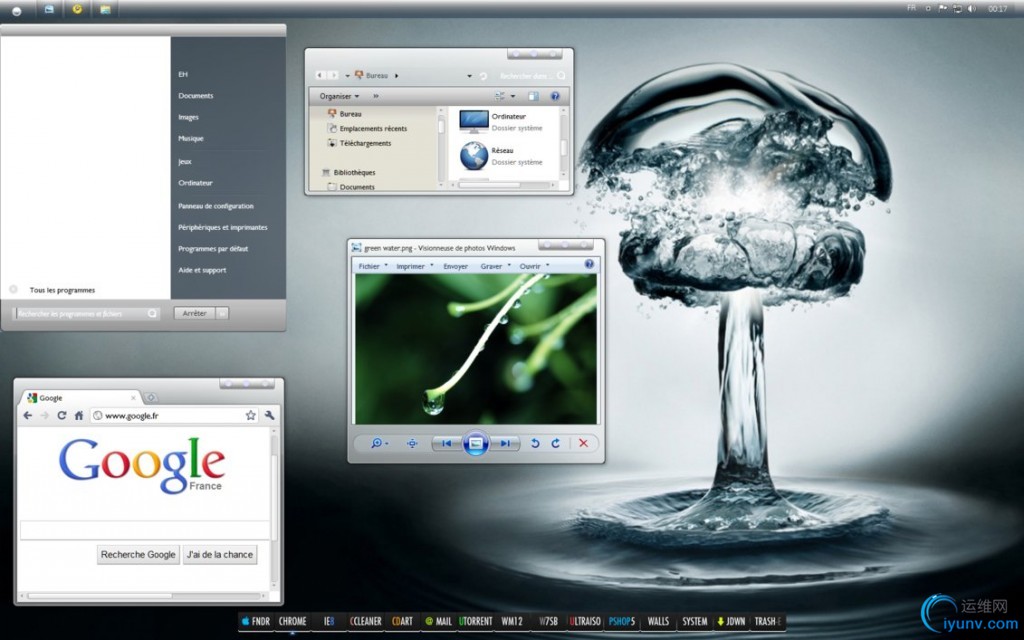Click the forward arrow in the Explorer window

[332, 75]
